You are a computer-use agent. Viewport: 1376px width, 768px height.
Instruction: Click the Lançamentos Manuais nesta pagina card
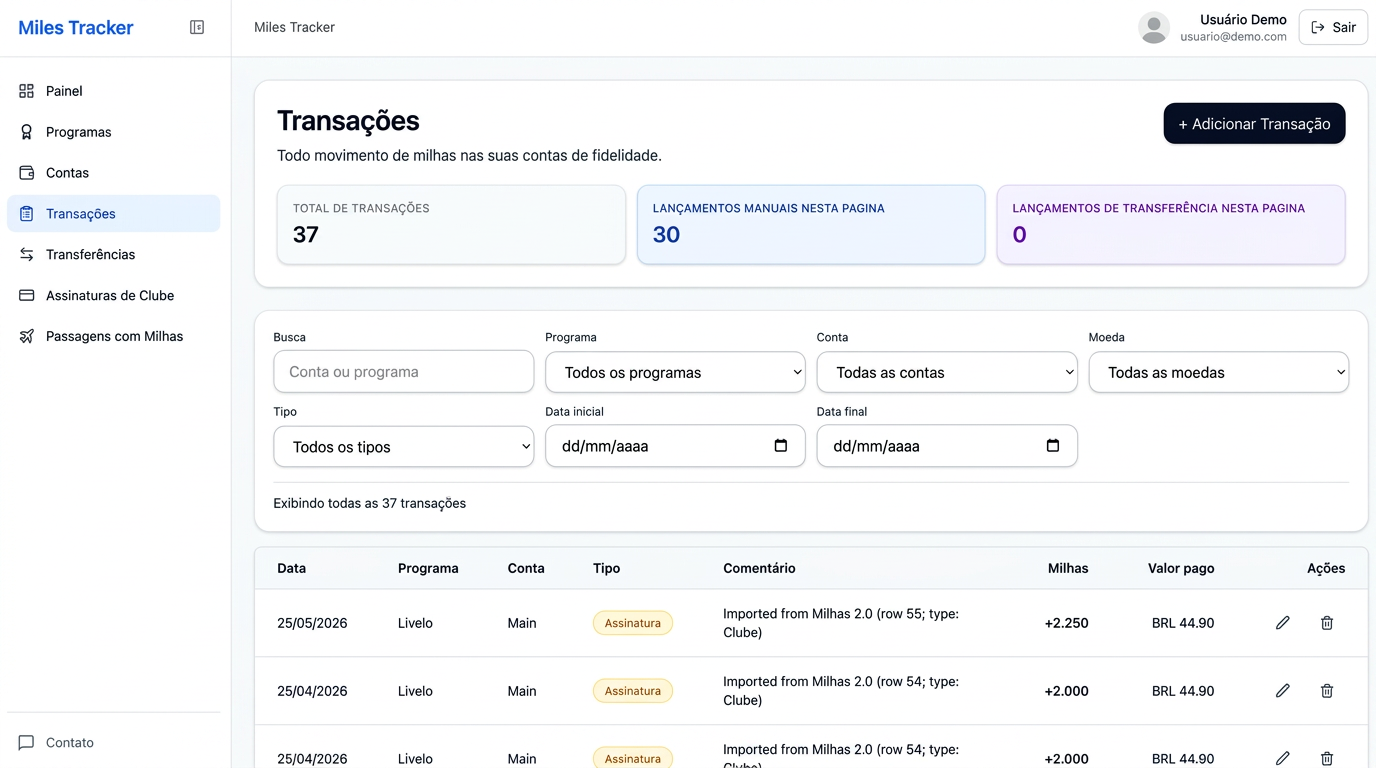pyautogui.click(x=811, y=225)
